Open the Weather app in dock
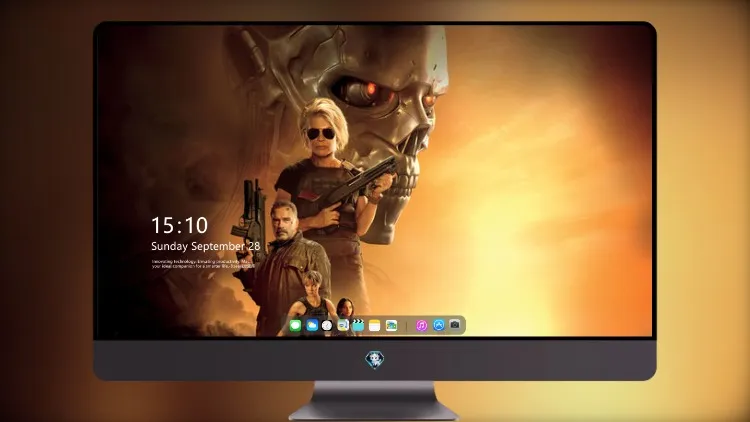The width and height of the screenshot is (750, 422). (312, 325)
